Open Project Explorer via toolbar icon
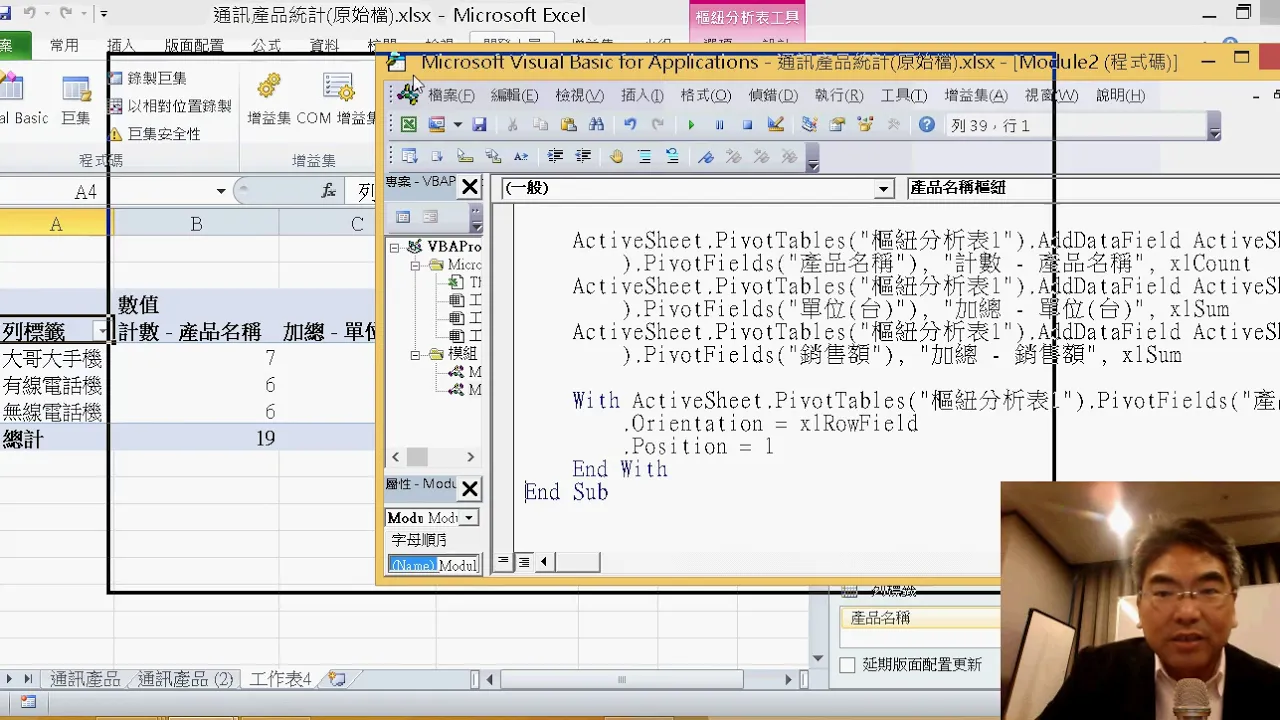1280x720 pixels. [x=809, y=125]
